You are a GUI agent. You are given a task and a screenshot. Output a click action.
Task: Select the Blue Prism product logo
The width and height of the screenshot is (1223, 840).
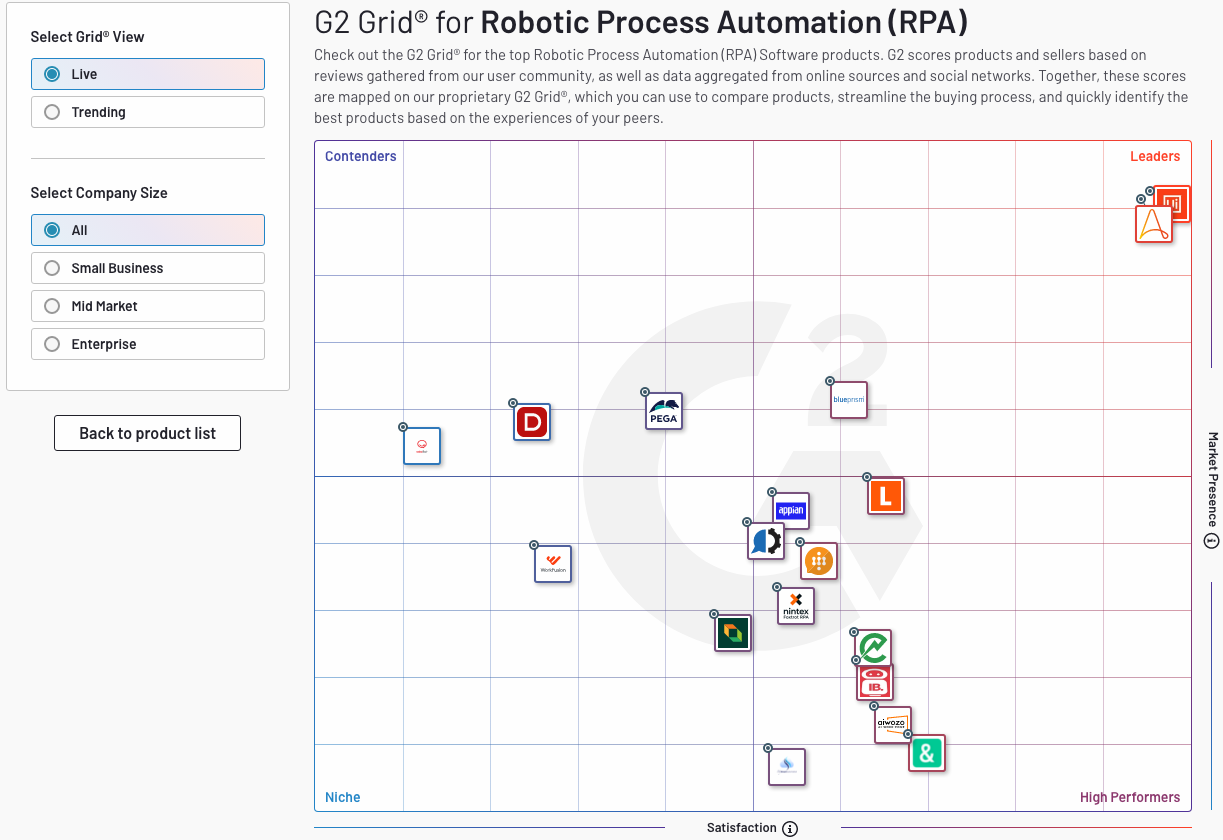coord(848,400)
